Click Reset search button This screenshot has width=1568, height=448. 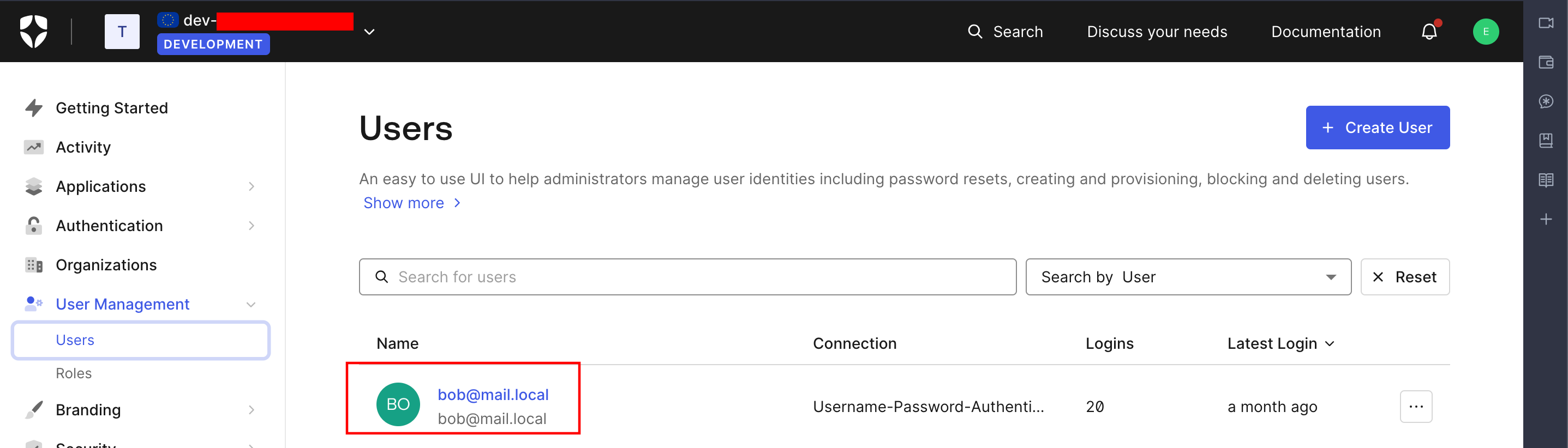pos(1404,277)
